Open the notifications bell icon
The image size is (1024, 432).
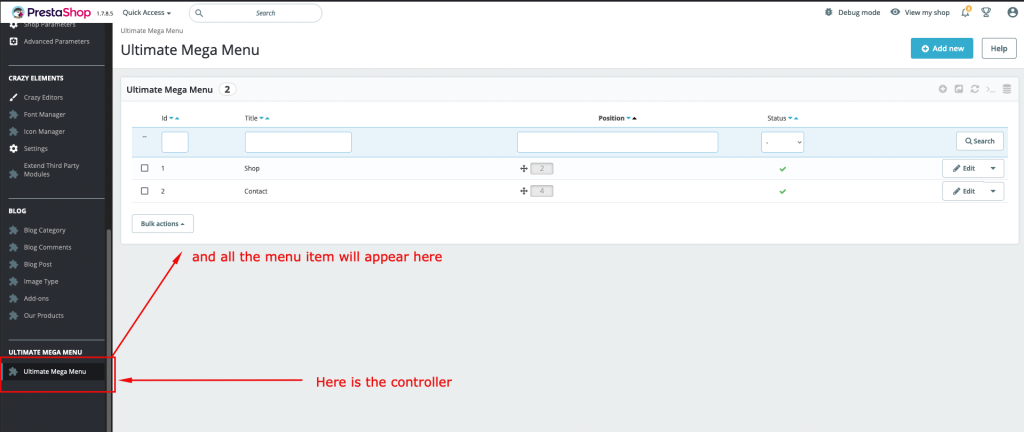(x=964, y=13)
